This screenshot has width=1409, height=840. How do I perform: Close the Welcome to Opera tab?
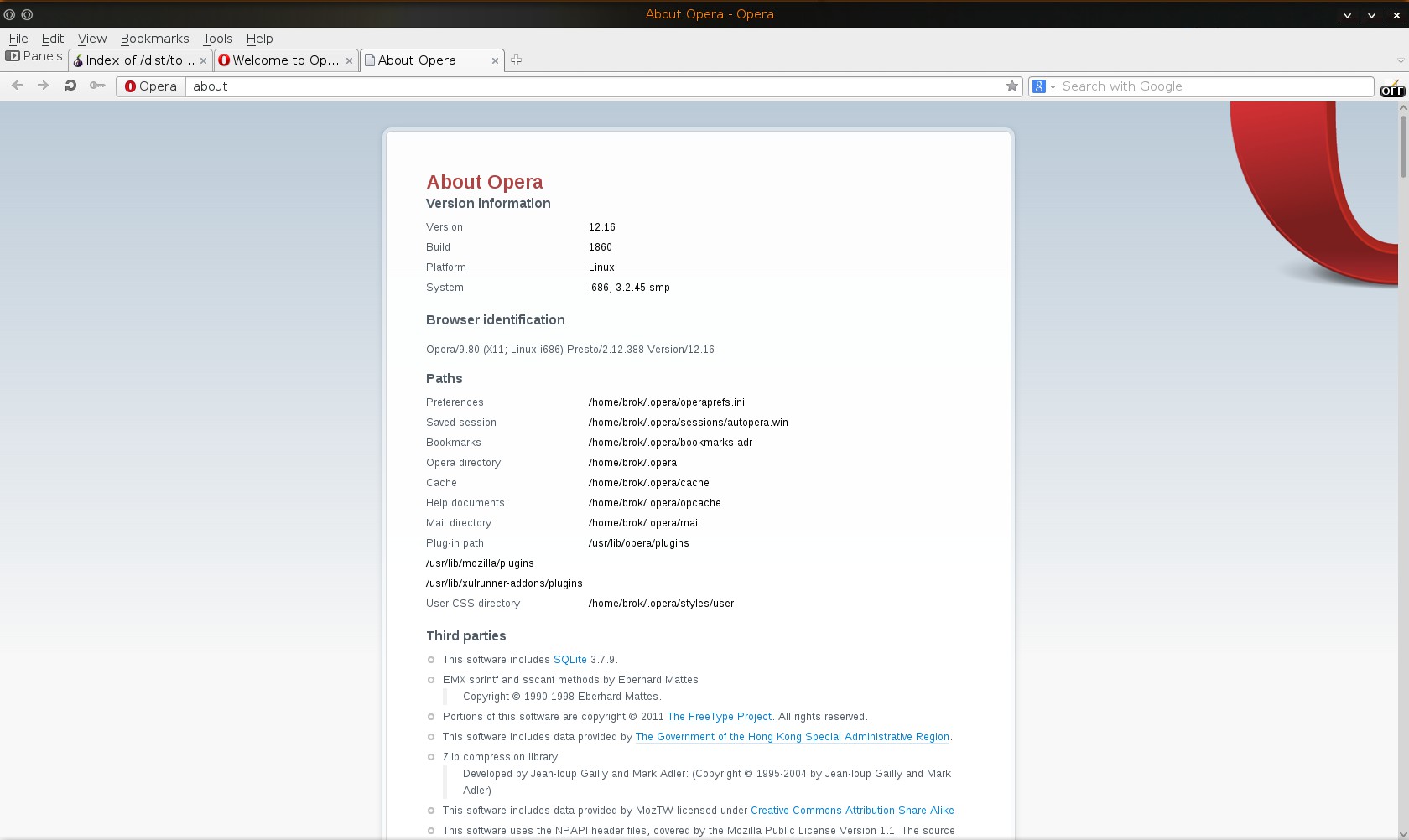pyautogui.click(x=349, y=61)
